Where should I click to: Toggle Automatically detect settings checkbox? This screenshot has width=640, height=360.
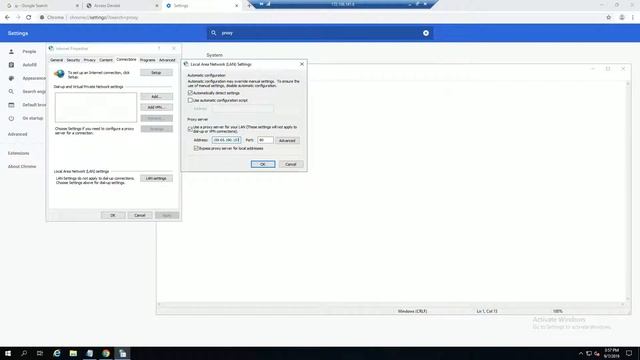(x=190, y=93)
